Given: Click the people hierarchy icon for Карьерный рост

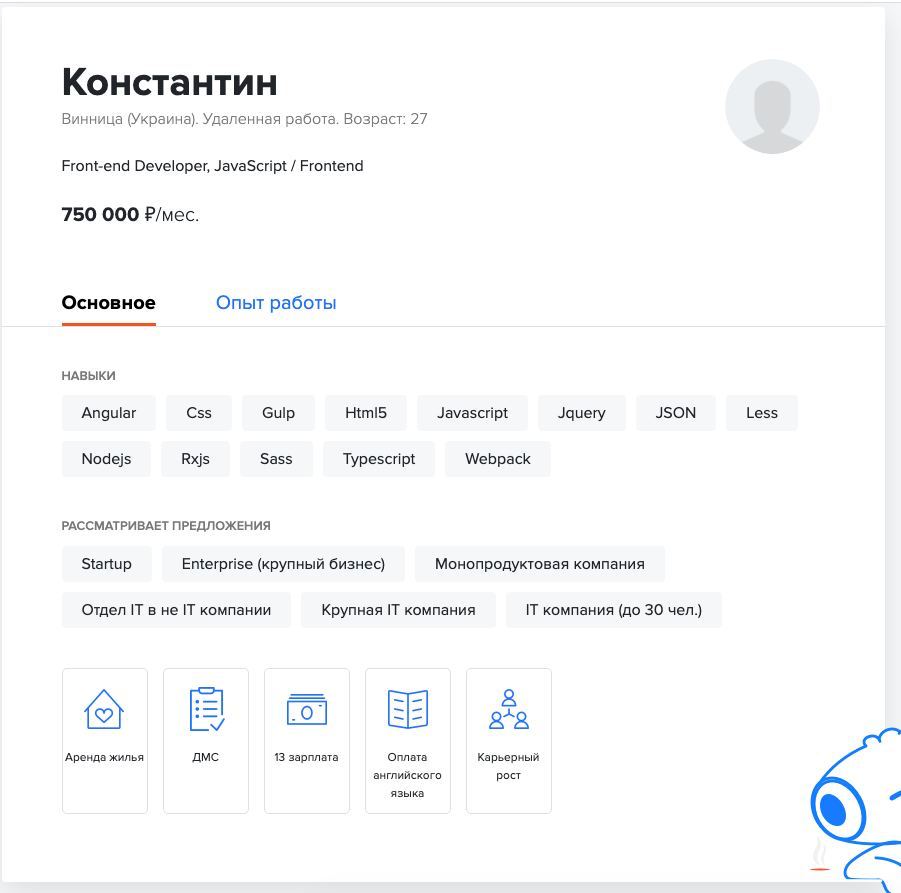Looking at the screenshot, I should tap(509, 709).
